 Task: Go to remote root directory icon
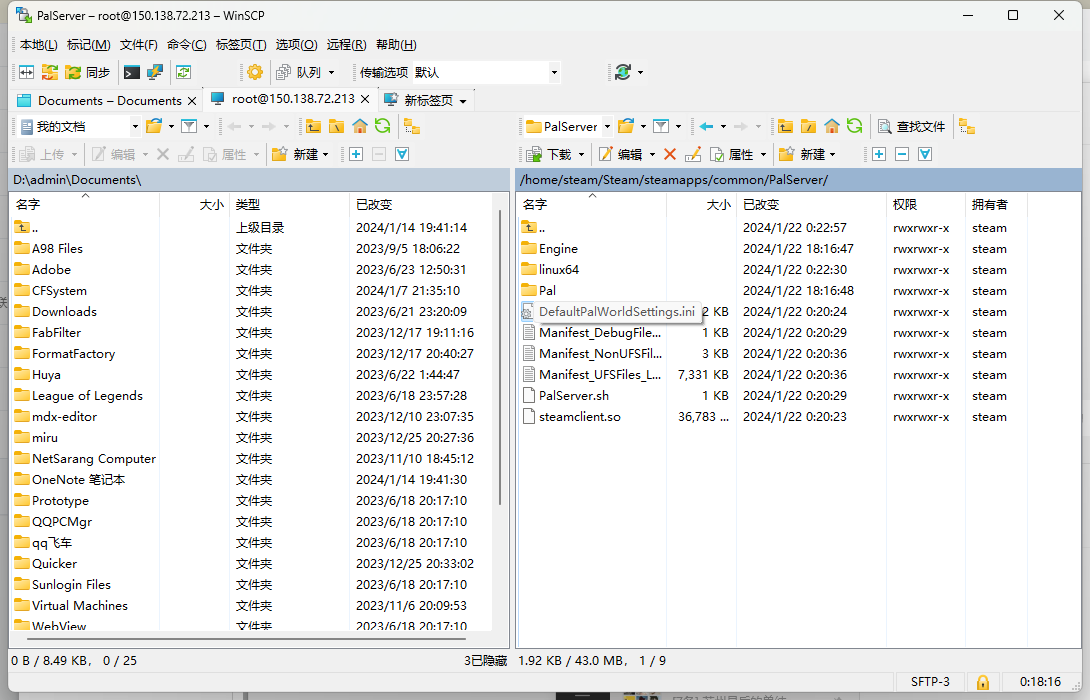808,127
